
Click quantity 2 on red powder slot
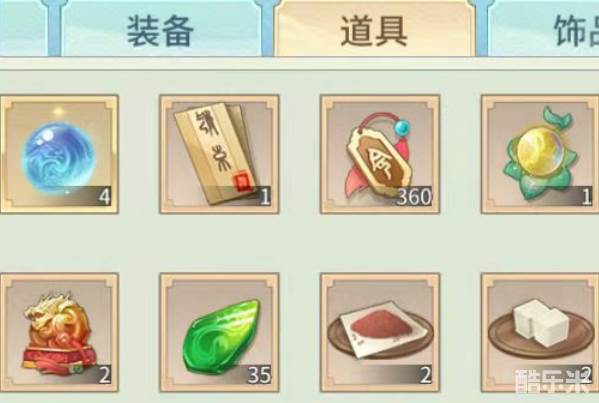(426, 375)
